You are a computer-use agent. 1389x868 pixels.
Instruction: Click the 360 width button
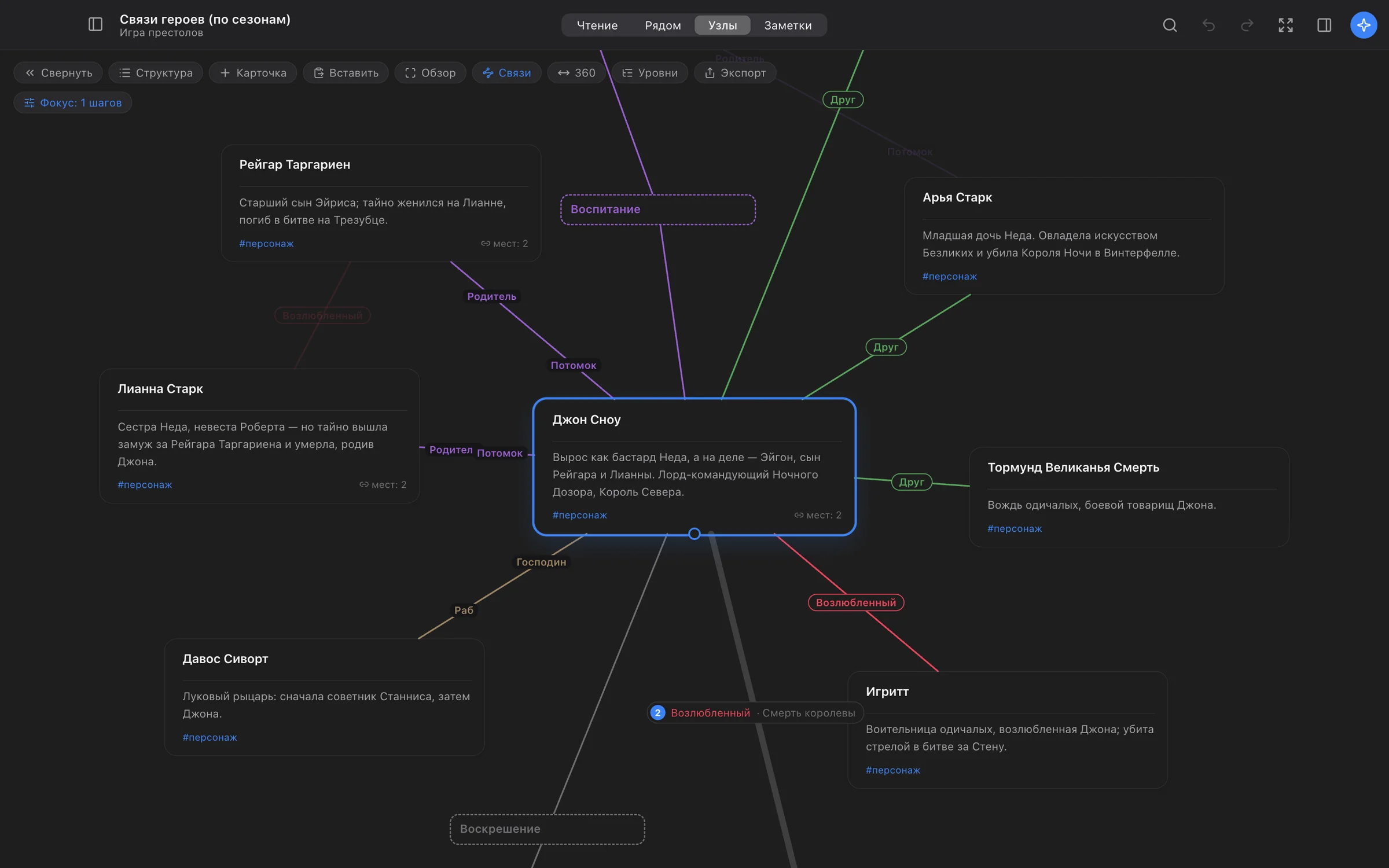tap(576, 73)
